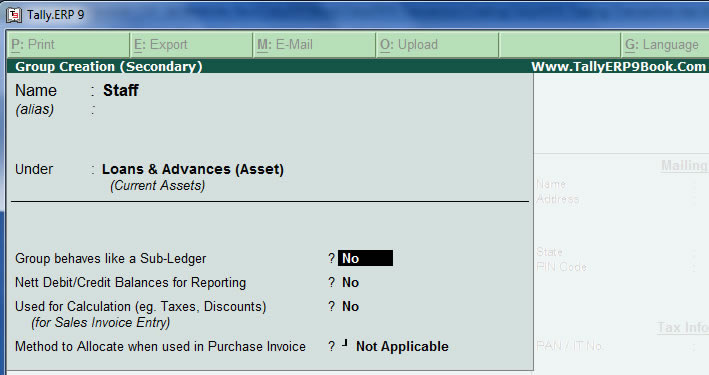Click Used for Calculation (eg. Taxes, Discounts) label
This screenshot has height=375, width=709.
click(141, 307)
